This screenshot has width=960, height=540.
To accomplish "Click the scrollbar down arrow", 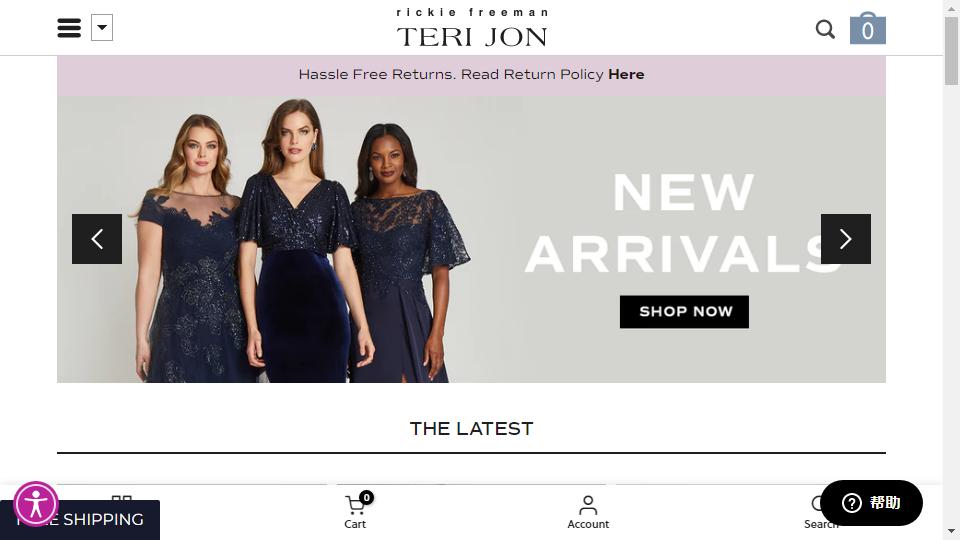I will [x=951, y=531].
